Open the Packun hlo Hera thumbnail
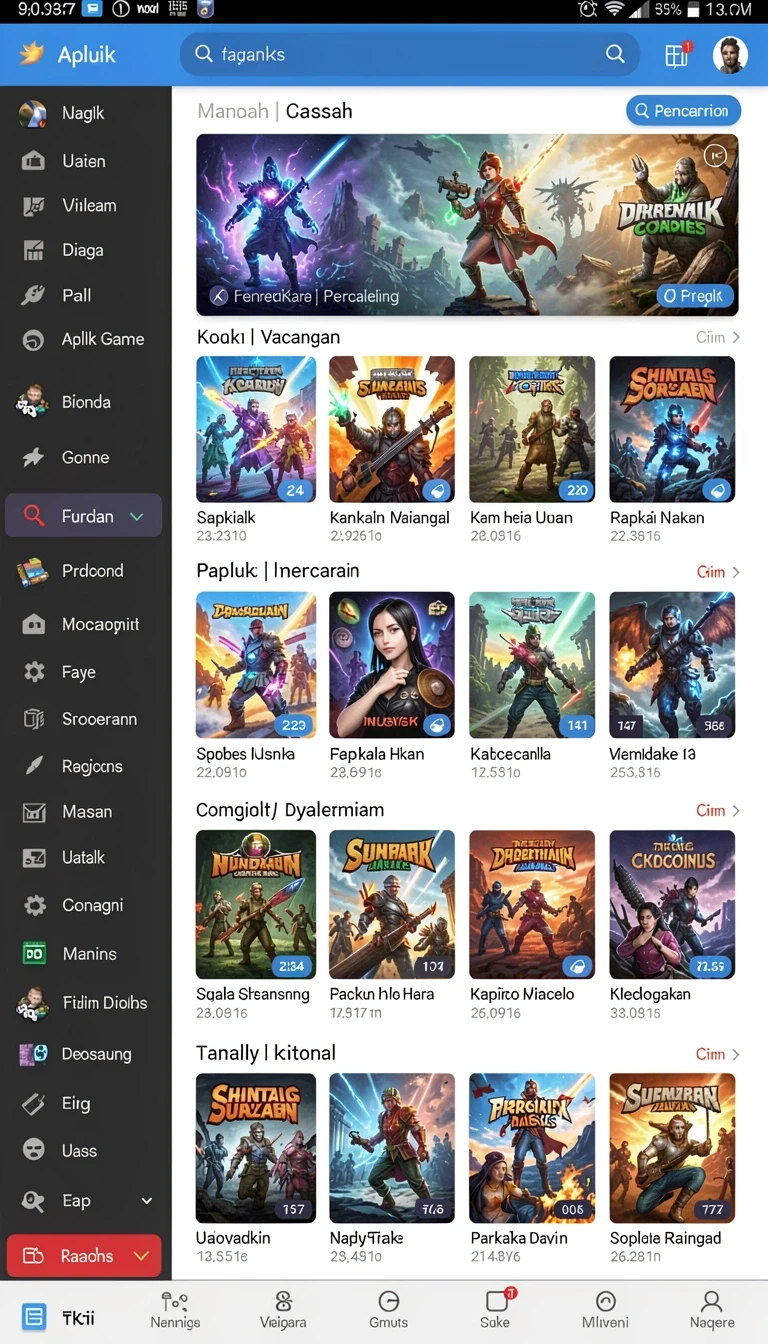 coord(392,904)
